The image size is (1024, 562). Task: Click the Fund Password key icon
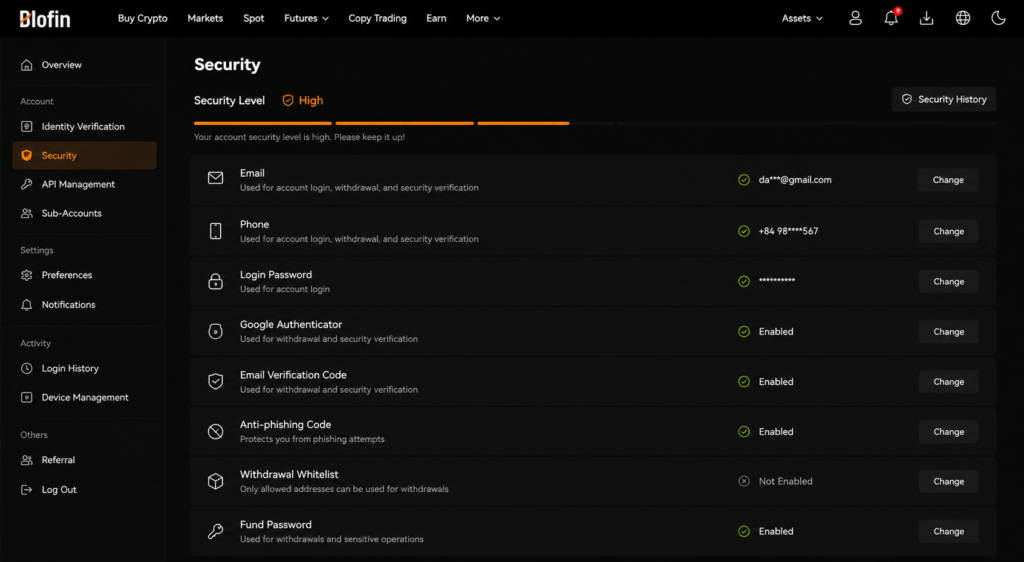[216, 531]
